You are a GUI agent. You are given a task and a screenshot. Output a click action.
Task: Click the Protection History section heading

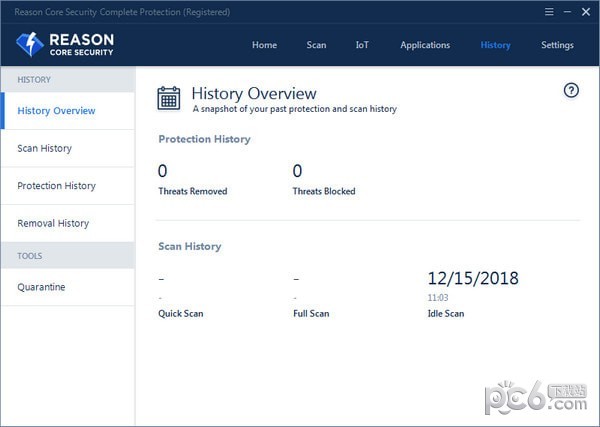tap(204, 139)
